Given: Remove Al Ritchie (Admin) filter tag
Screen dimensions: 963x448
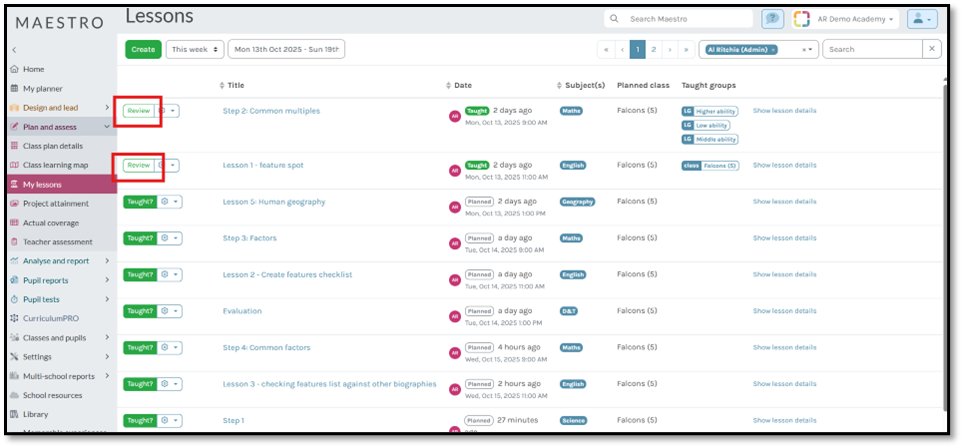Looking at the screenshot, I should (x=773, y=49).
